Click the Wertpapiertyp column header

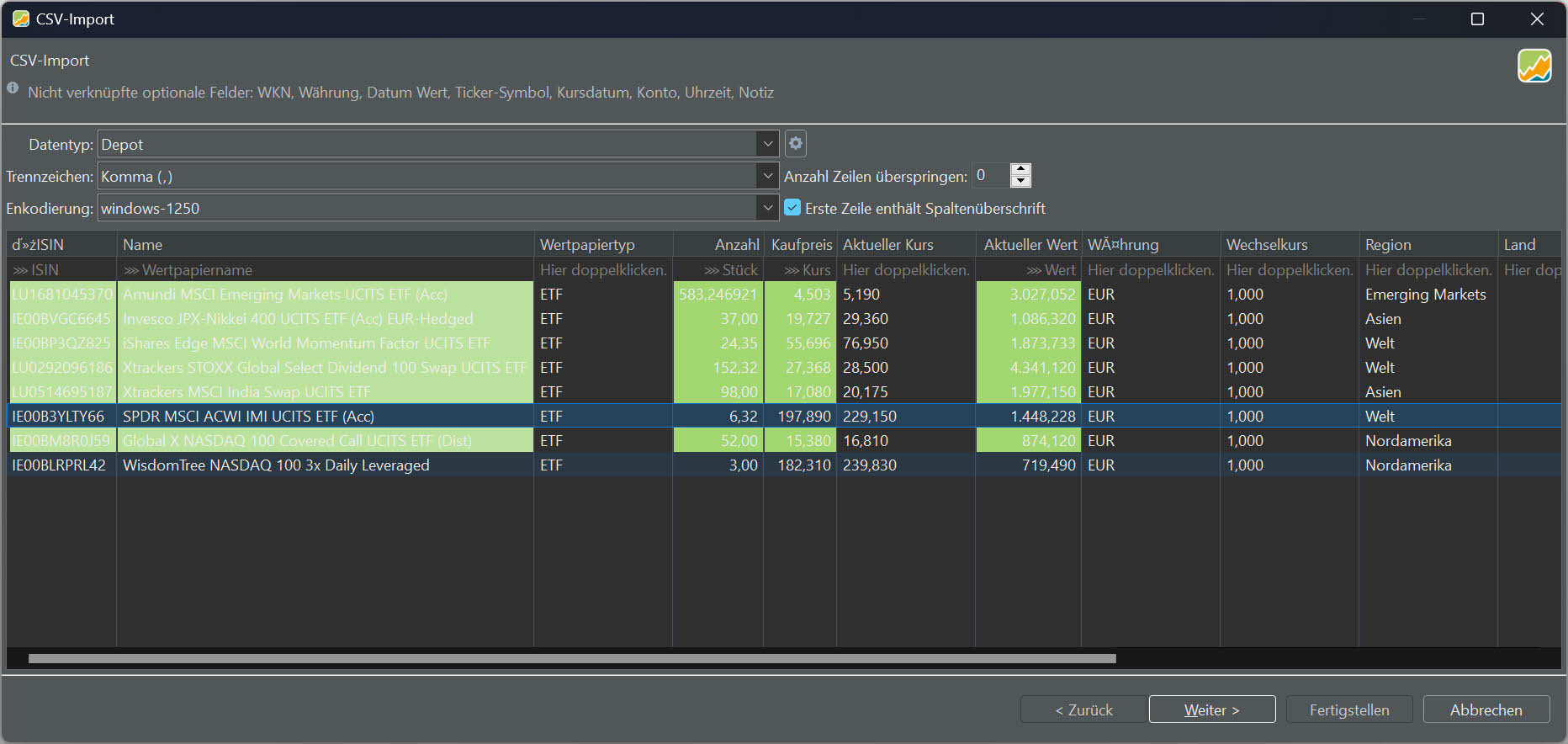click(603, 244)
